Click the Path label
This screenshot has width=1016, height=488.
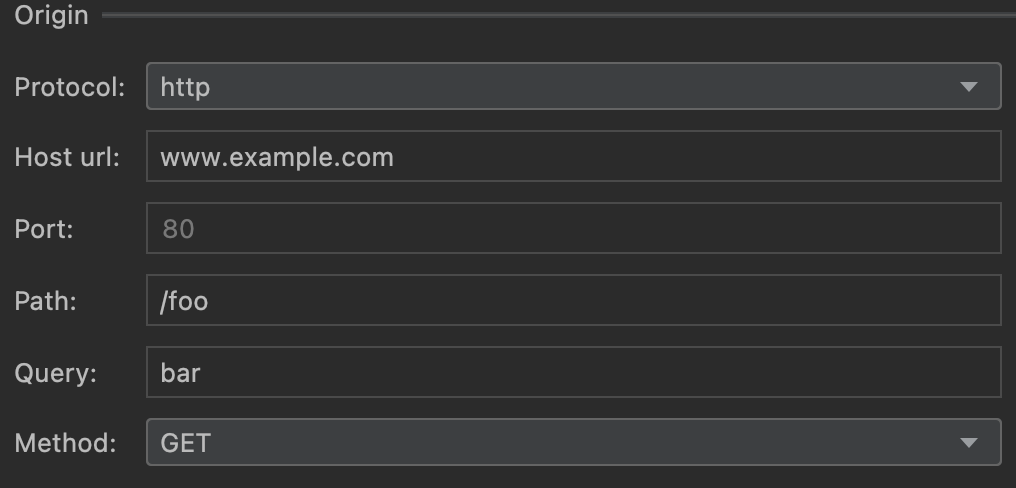coord(46,301)
